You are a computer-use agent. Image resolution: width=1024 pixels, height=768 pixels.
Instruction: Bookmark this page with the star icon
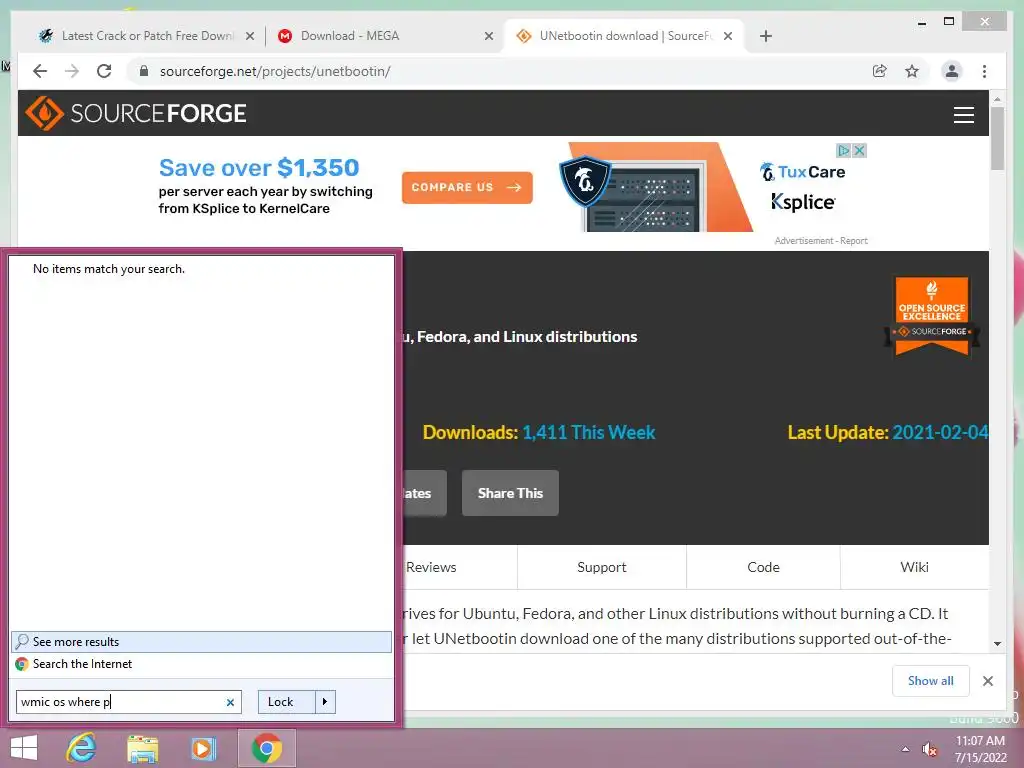pyautogui.click(x=912, y=71)
